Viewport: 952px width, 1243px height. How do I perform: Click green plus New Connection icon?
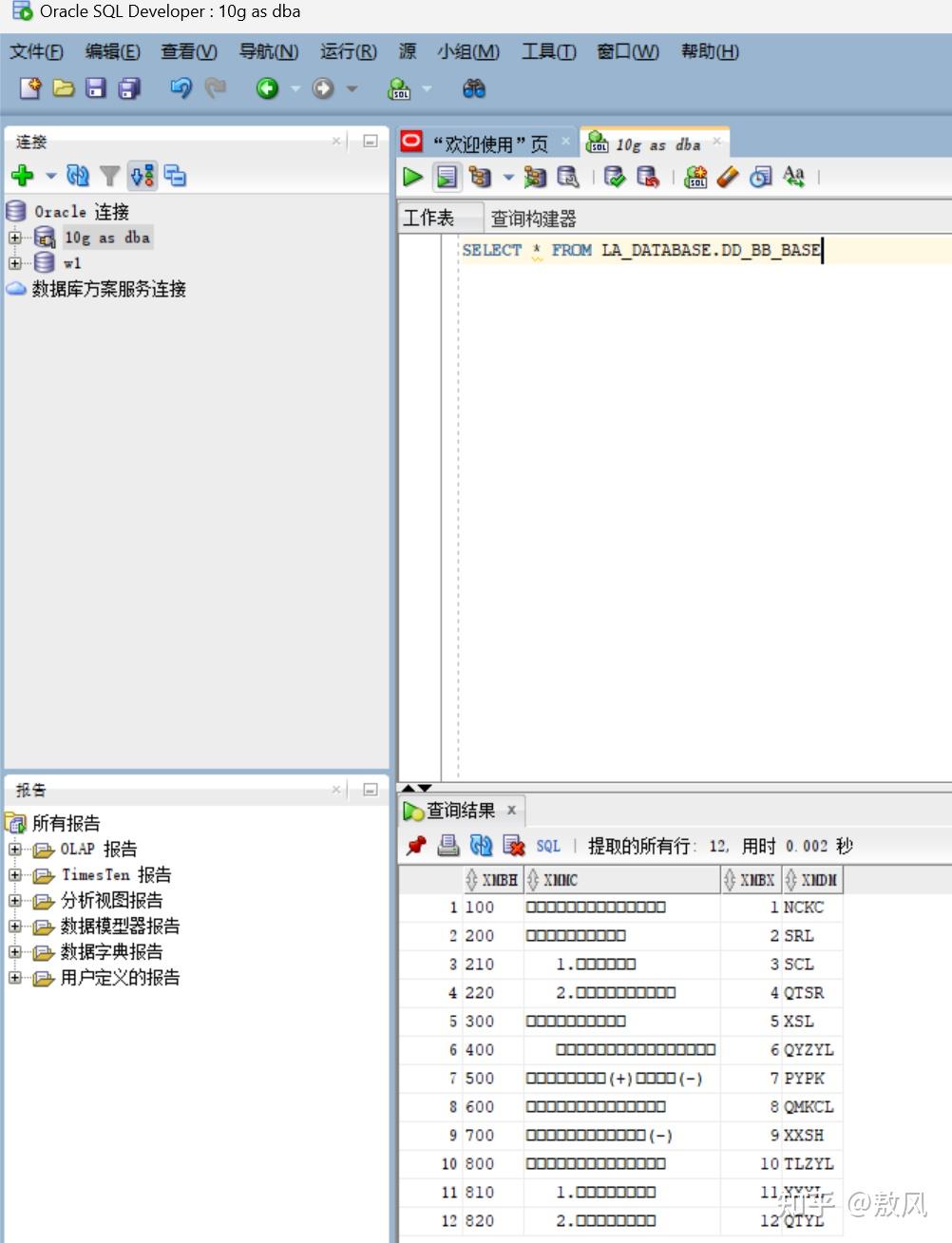(x=23, y=175)
